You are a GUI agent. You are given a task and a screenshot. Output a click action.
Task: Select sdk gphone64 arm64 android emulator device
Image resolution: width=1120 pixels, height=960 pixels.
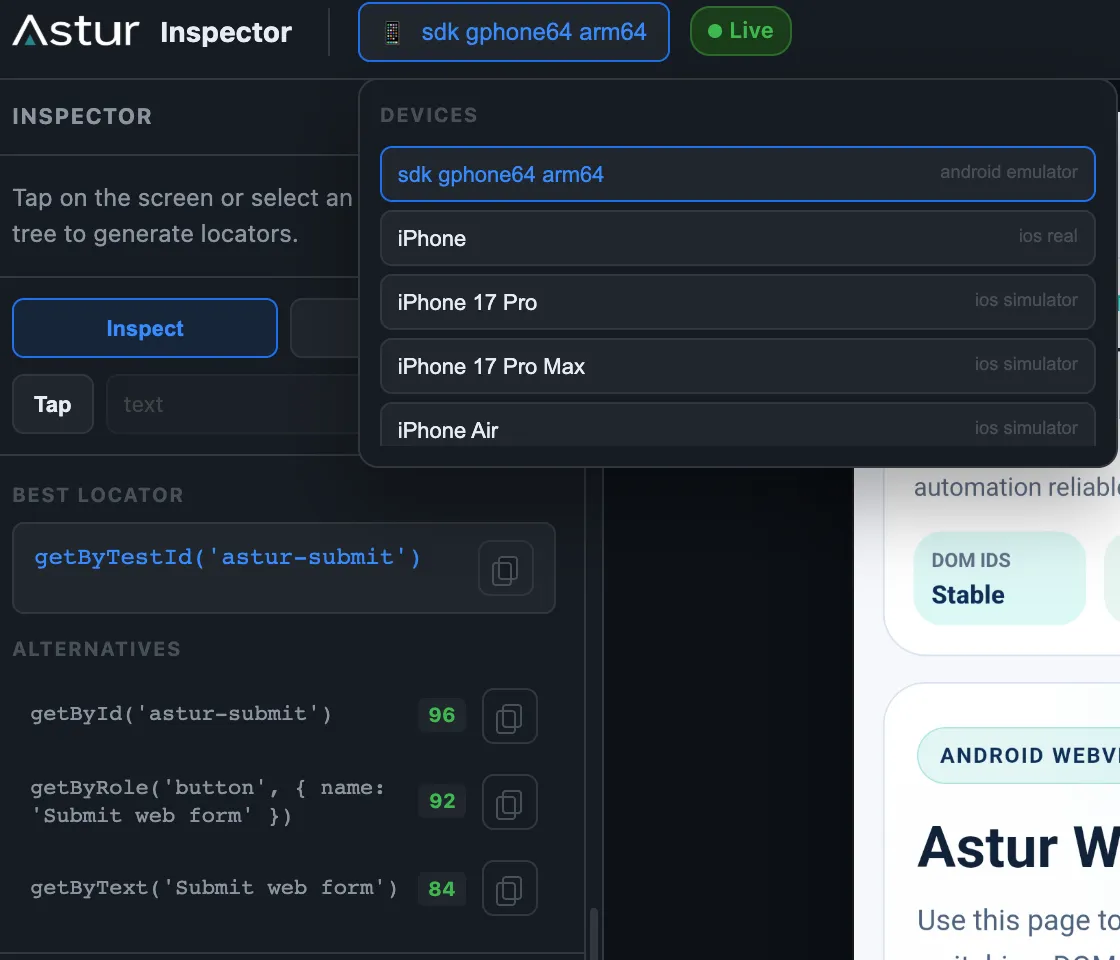coord(737,174)
